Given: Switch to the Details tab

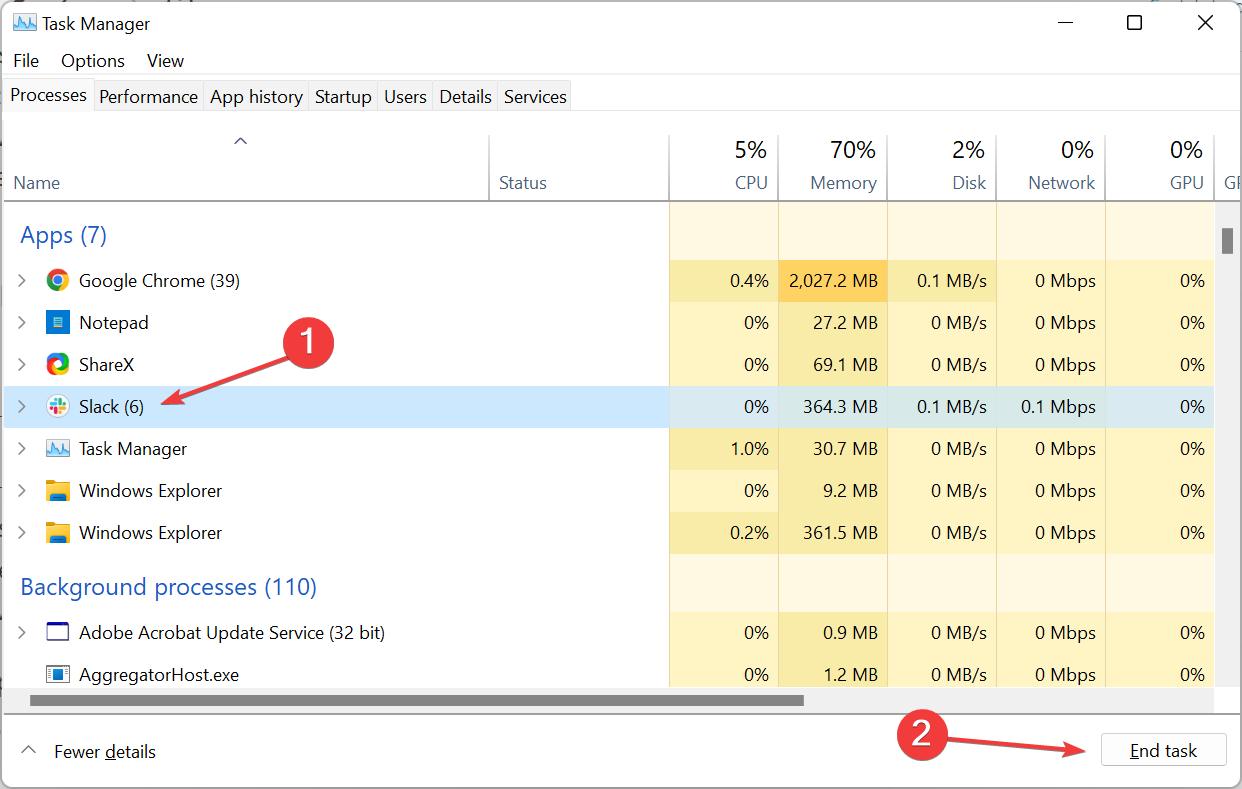Looking at the screenshot, I should [465, 97].
